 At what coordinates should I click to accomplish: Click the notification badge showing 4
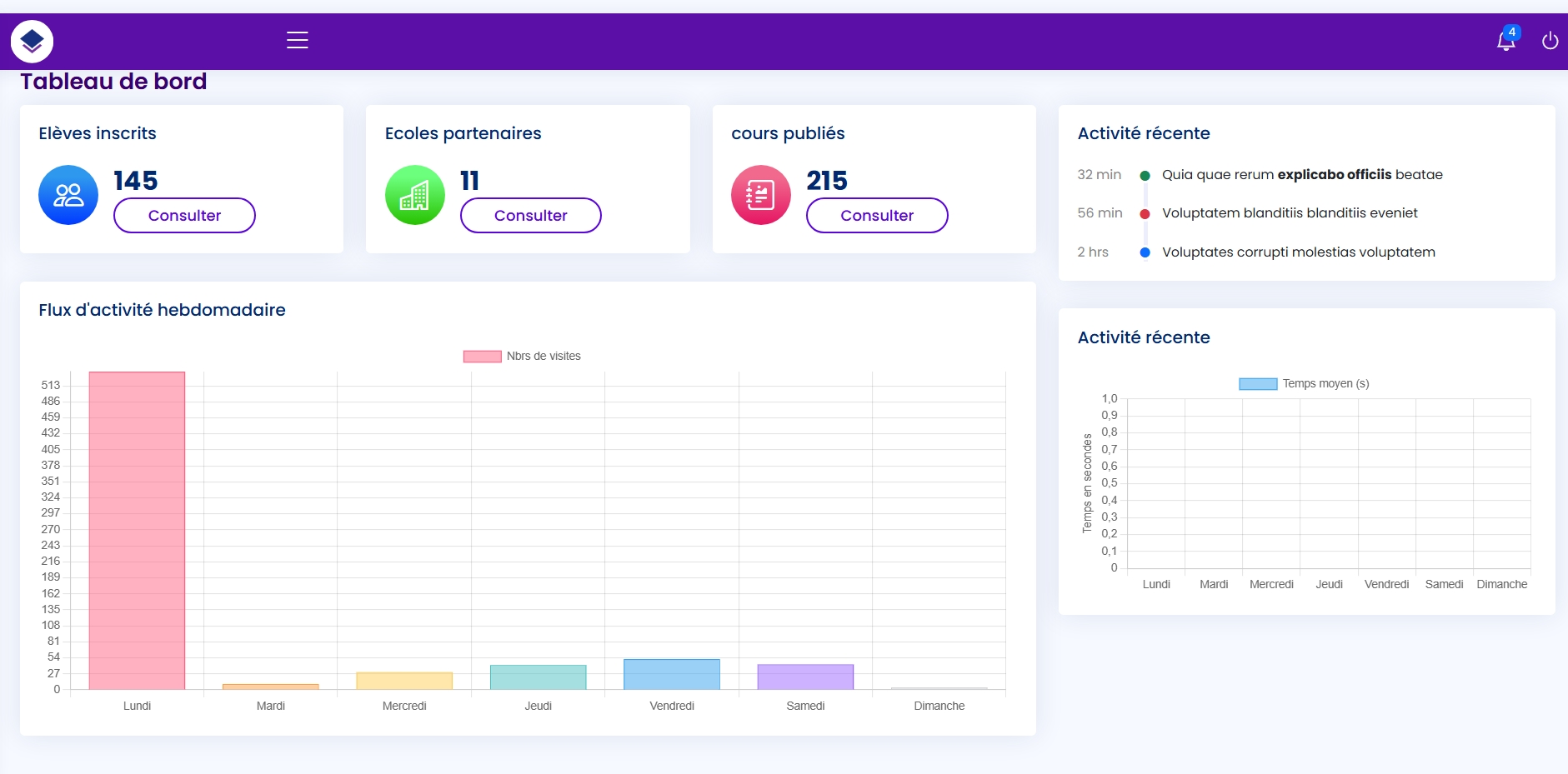click(1511, 32)
